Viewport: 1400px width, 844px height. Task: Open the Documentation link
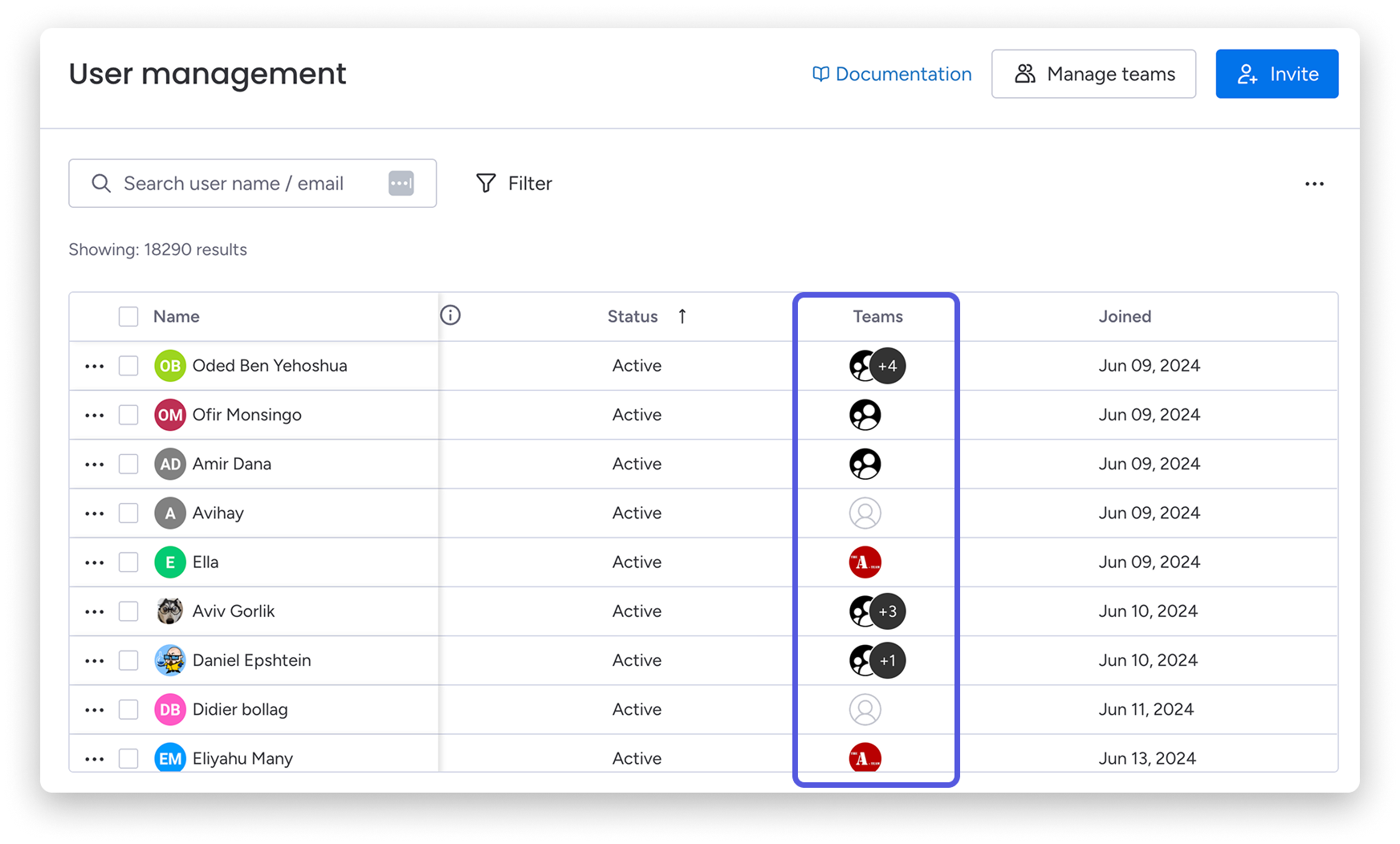coord(892,75)
